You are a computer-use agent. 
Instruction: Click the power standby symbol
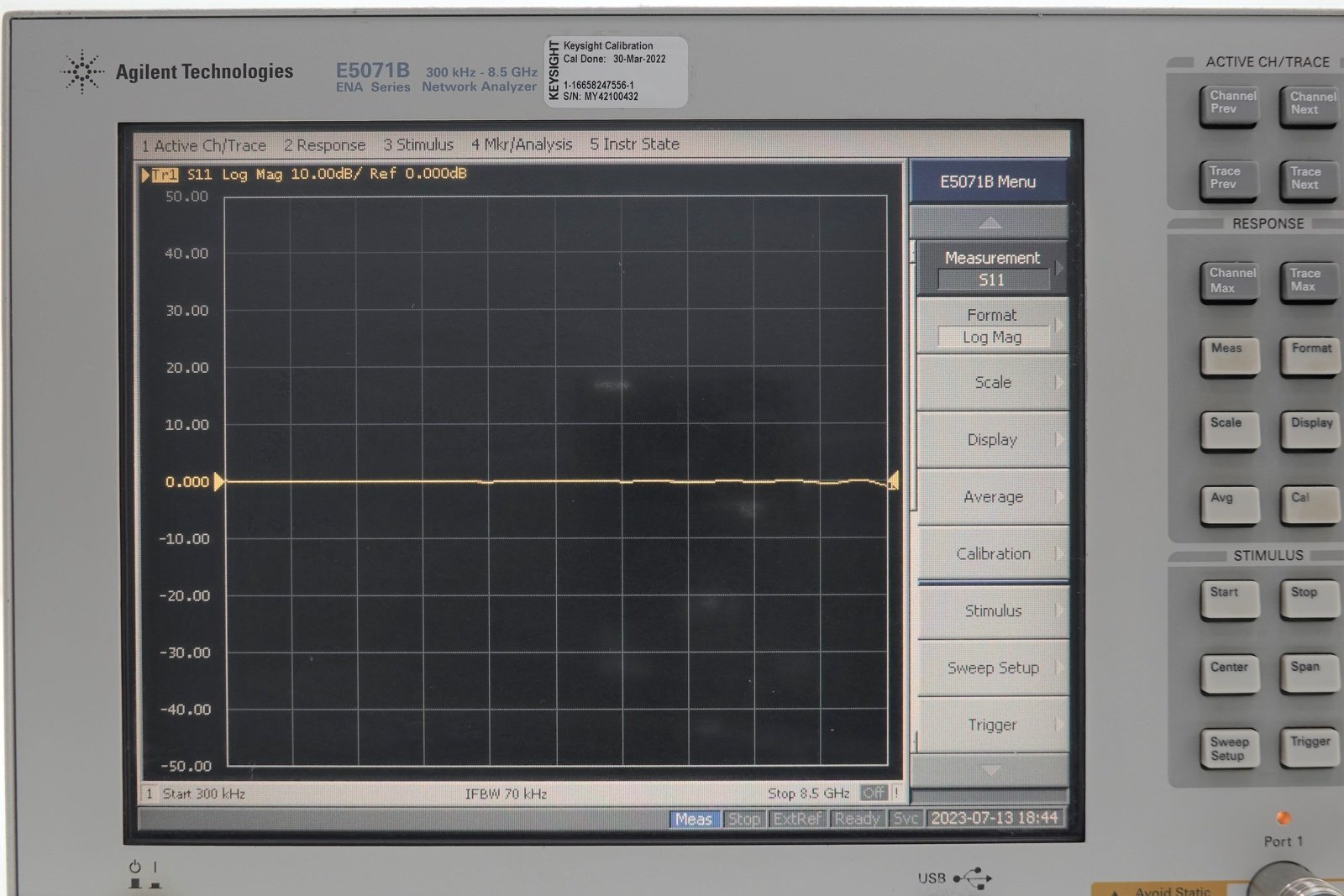[x=134, y=866]
